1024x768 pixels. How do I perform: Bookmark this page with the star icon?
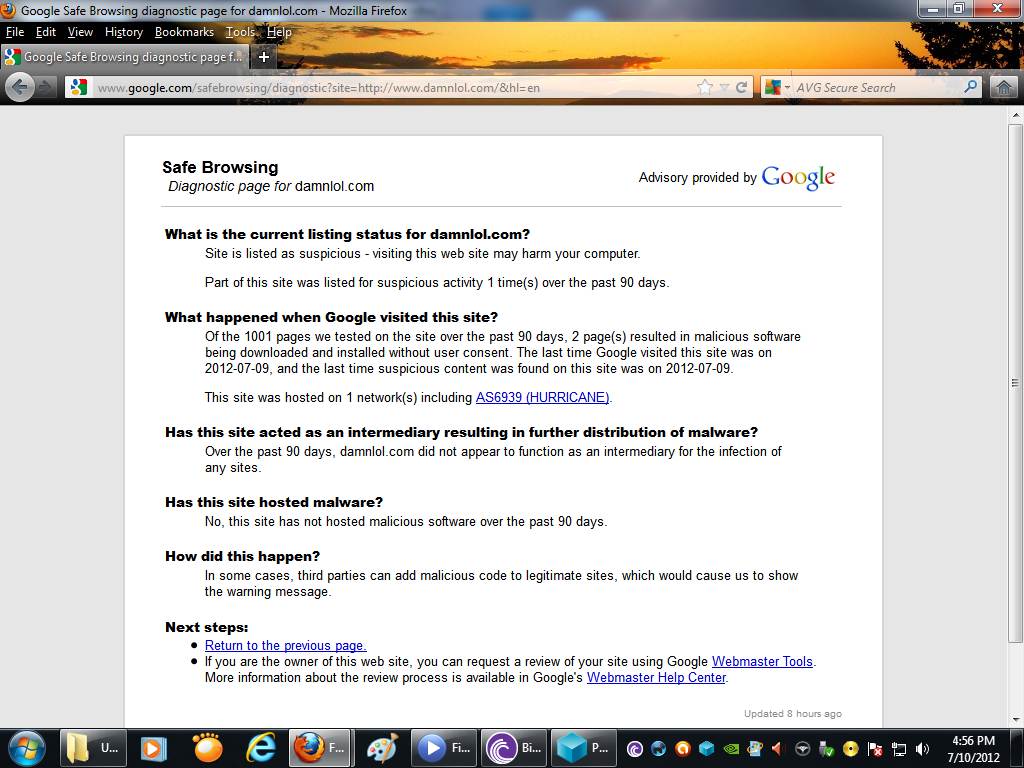pos(705,88)
